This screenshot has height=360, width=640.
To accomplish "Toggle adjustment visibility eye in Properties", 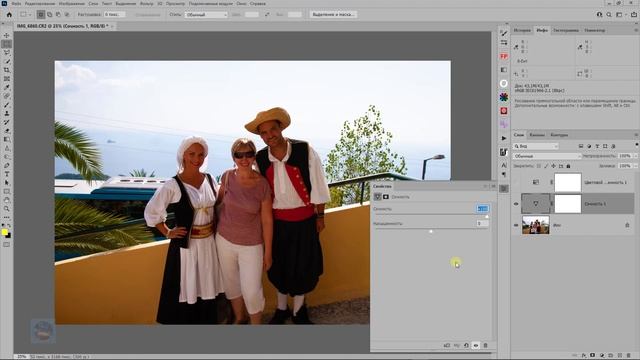I will point(476,345).
